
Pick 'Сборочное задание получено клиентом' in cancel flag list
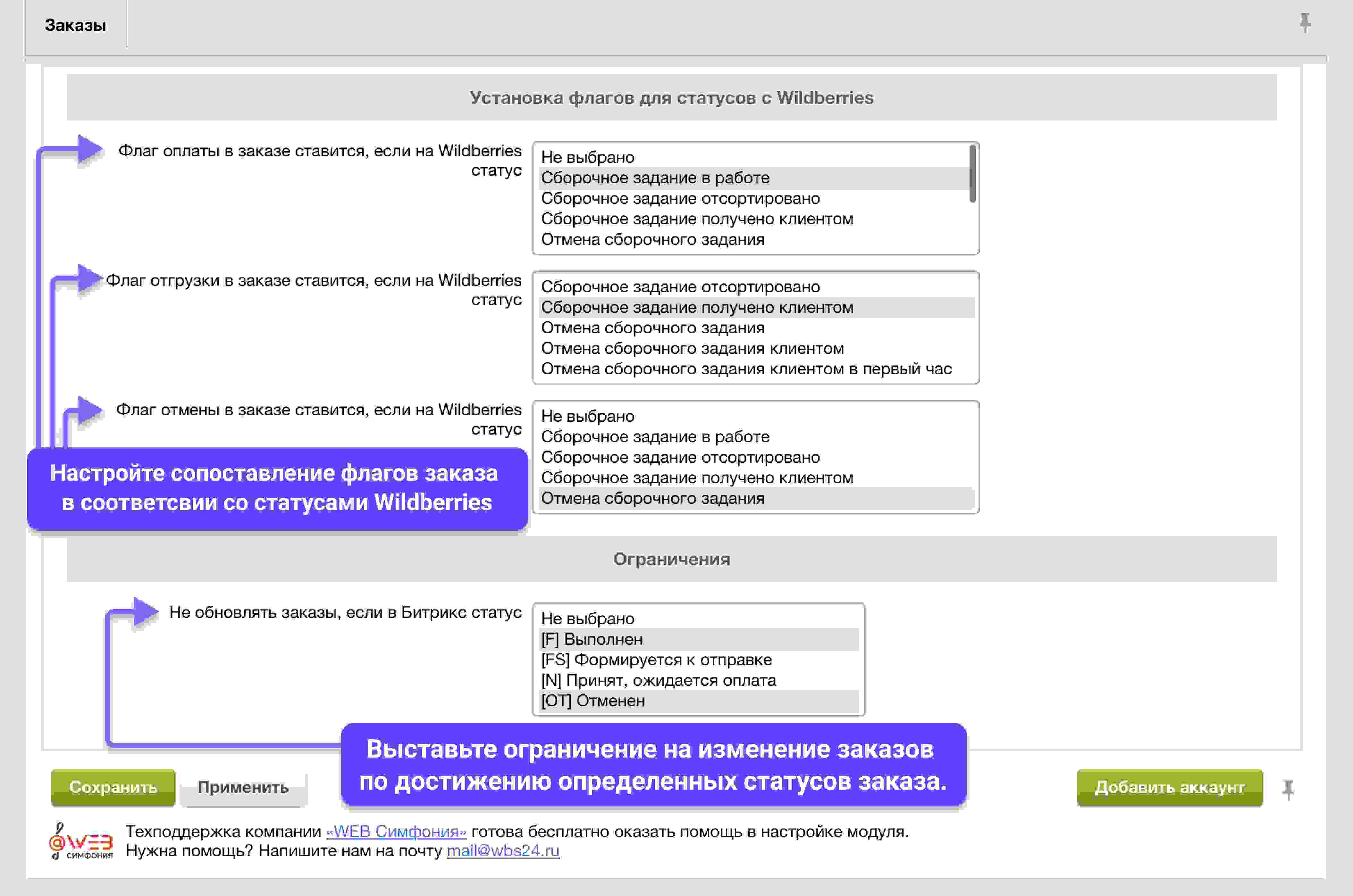756,478
